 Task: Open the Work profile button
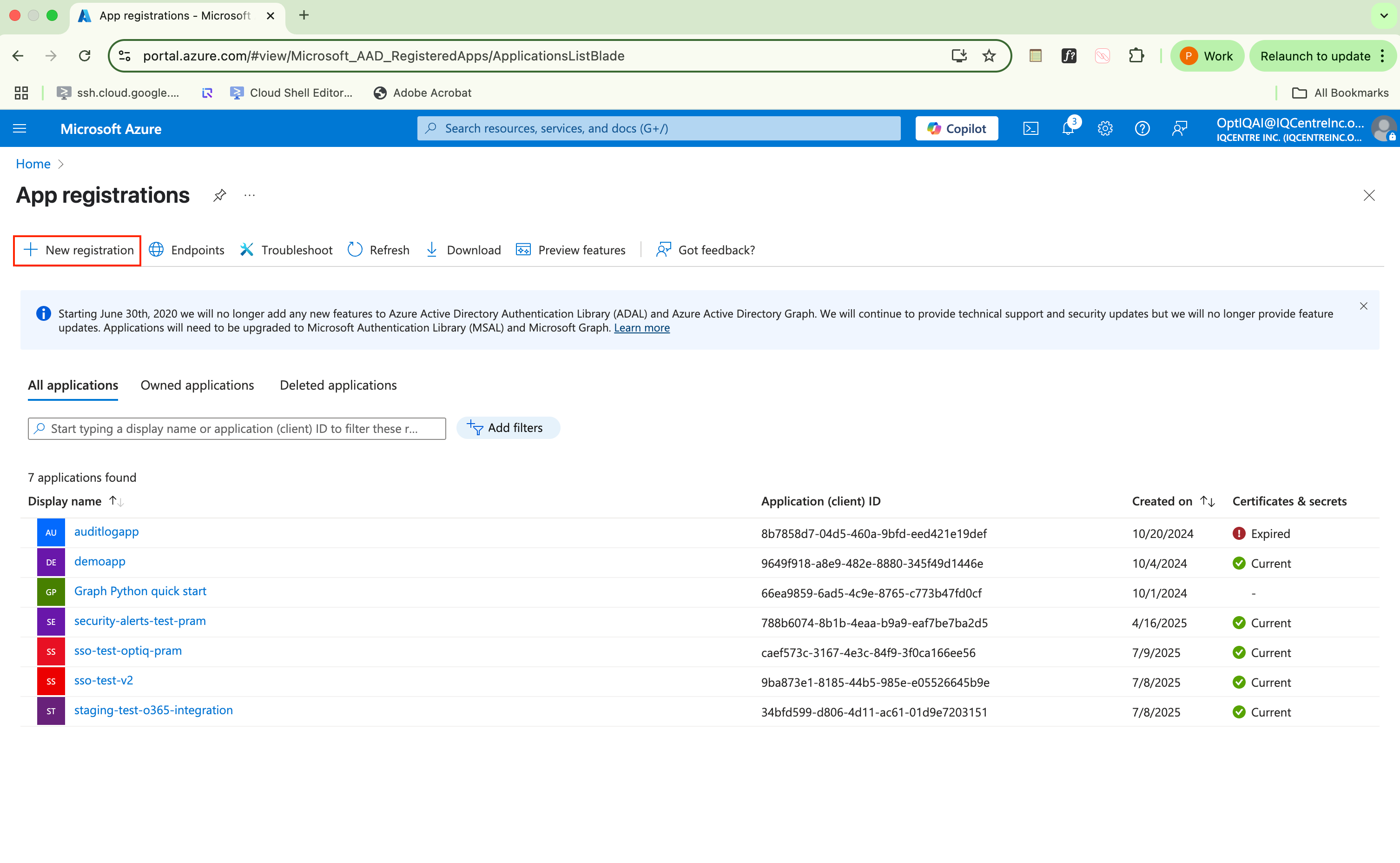pyautogui.click(x=1207, y=56)
